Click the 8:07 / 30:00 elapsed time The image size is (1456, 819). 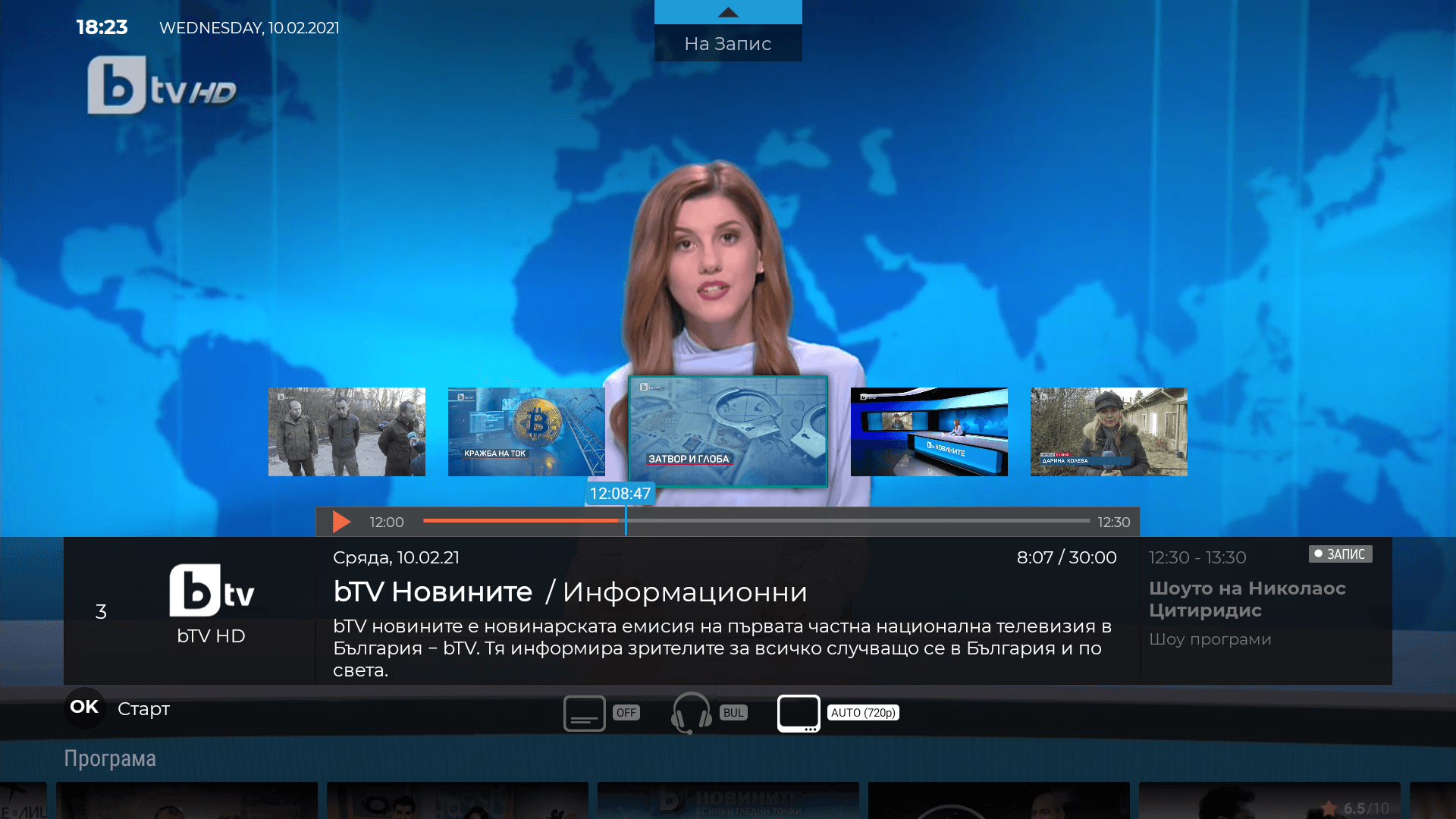click(x=1067, y=557)
